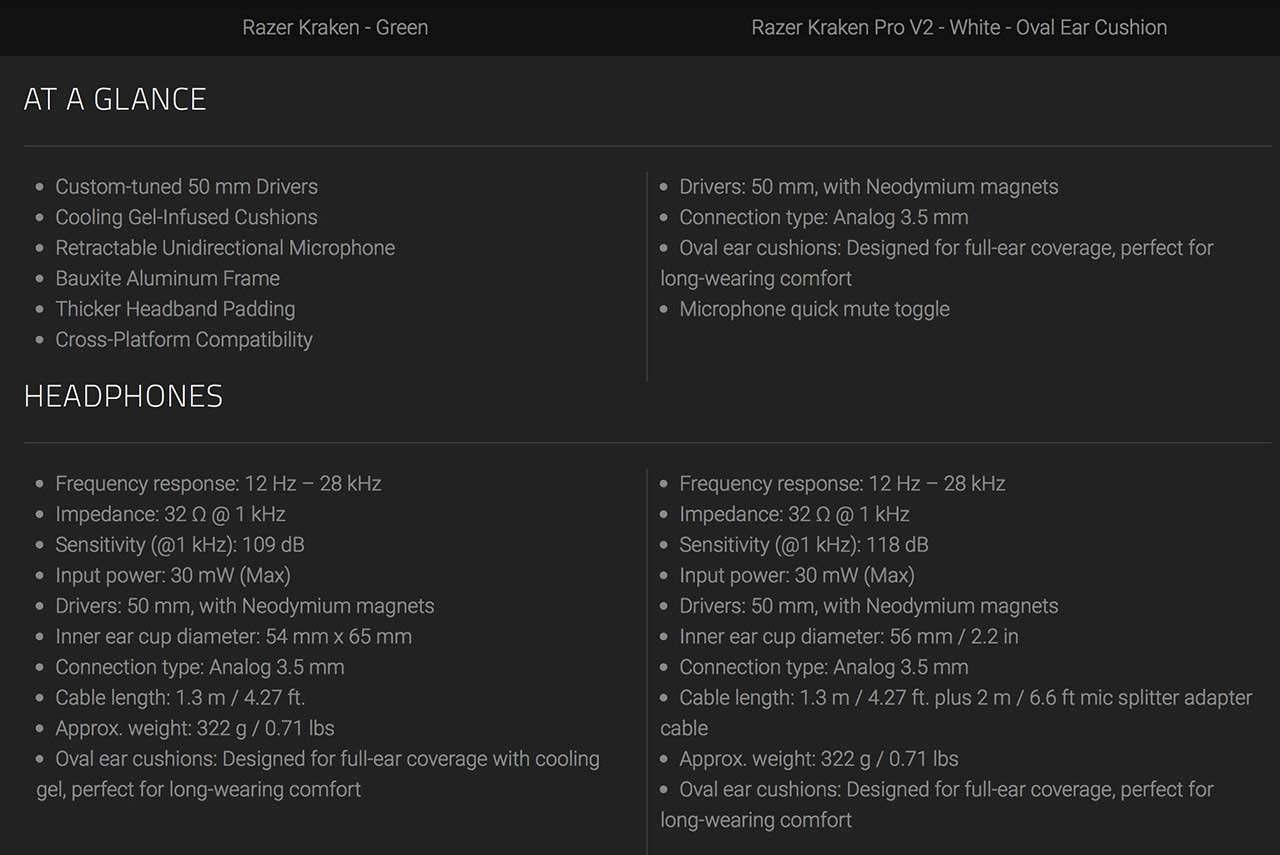
Task: Click the Sensitivity 118 dB specification
Action: pos(804,545)
